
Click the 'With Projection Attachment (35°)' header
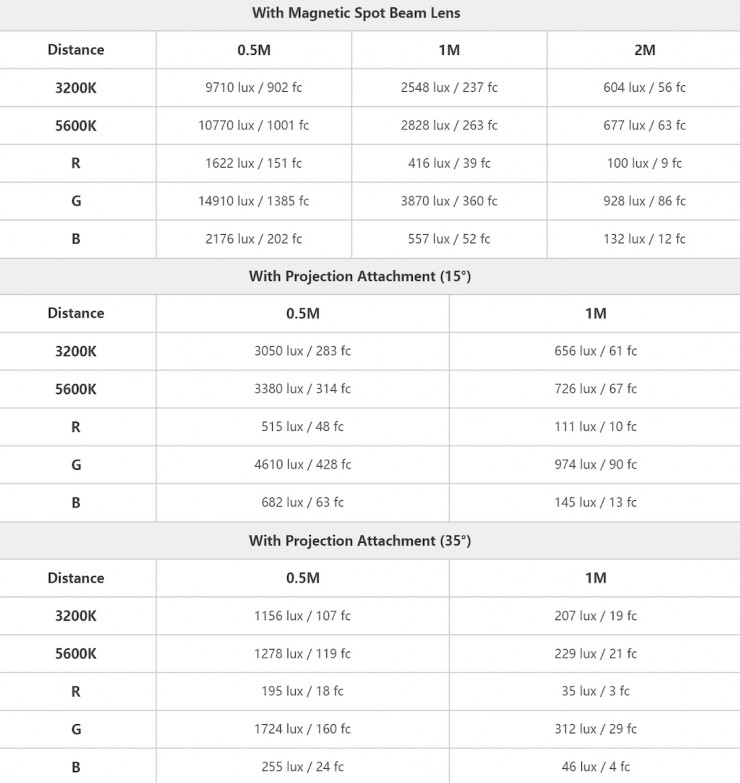(x=370, y=540)
